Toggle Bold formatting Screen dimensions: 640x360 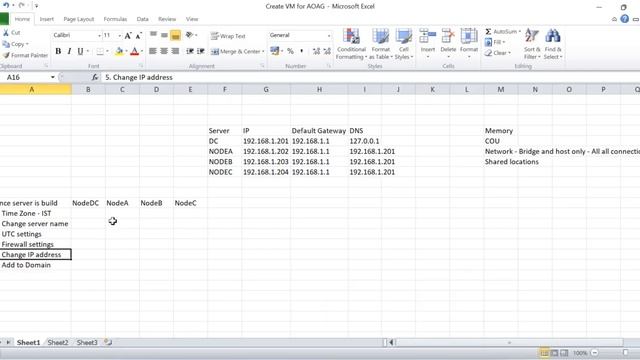[58, 51]
